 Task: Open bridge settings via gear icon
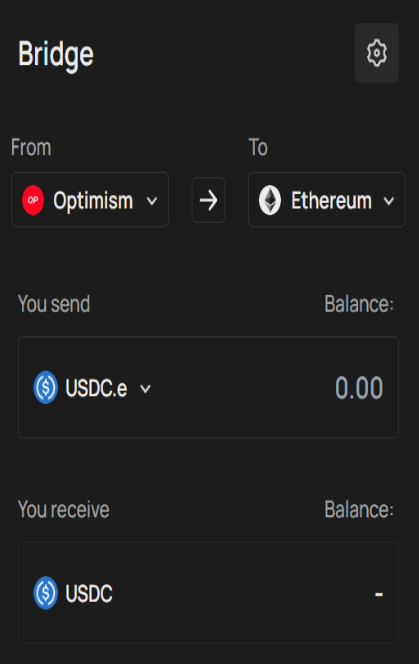click(377, 53)
